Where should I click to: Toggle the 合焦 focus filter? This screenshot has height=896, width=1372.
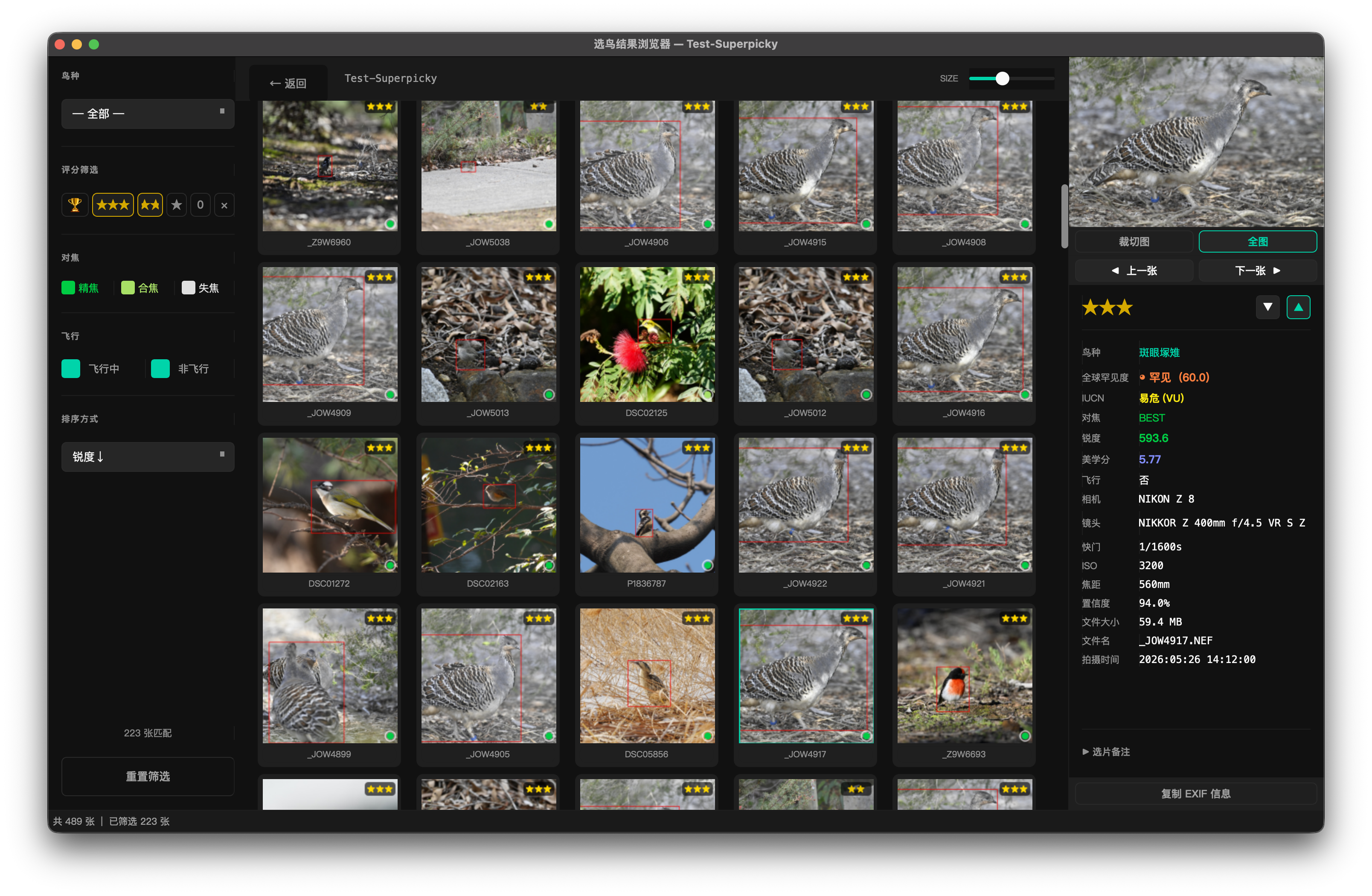(140, 288)
